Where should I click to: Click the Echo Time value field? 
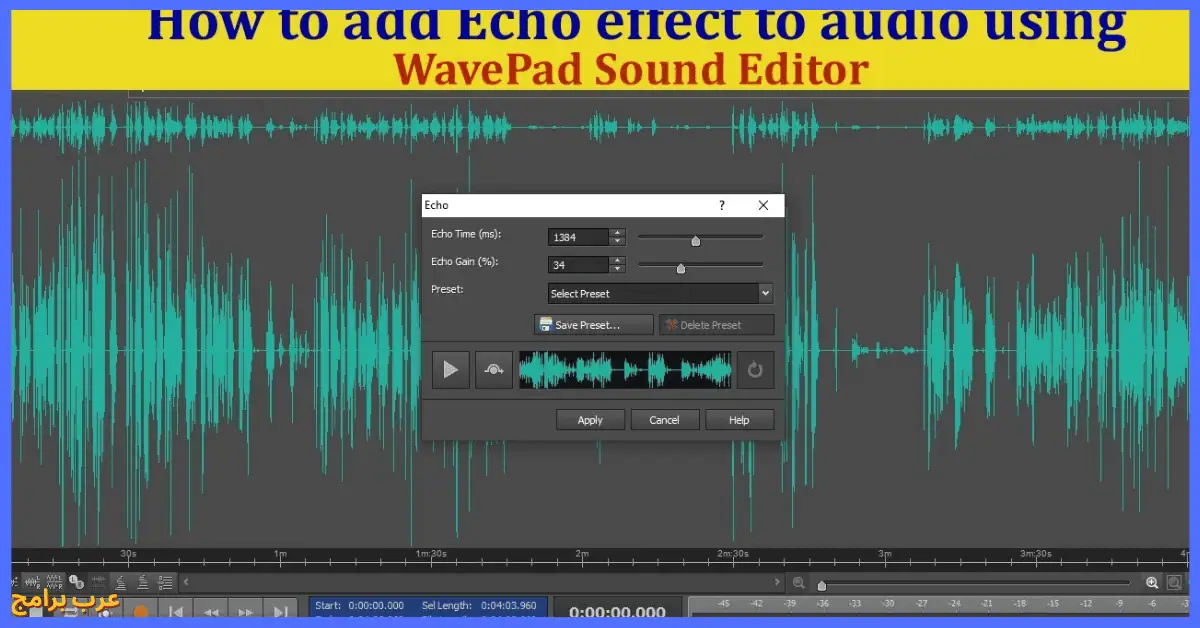[578, 237]
